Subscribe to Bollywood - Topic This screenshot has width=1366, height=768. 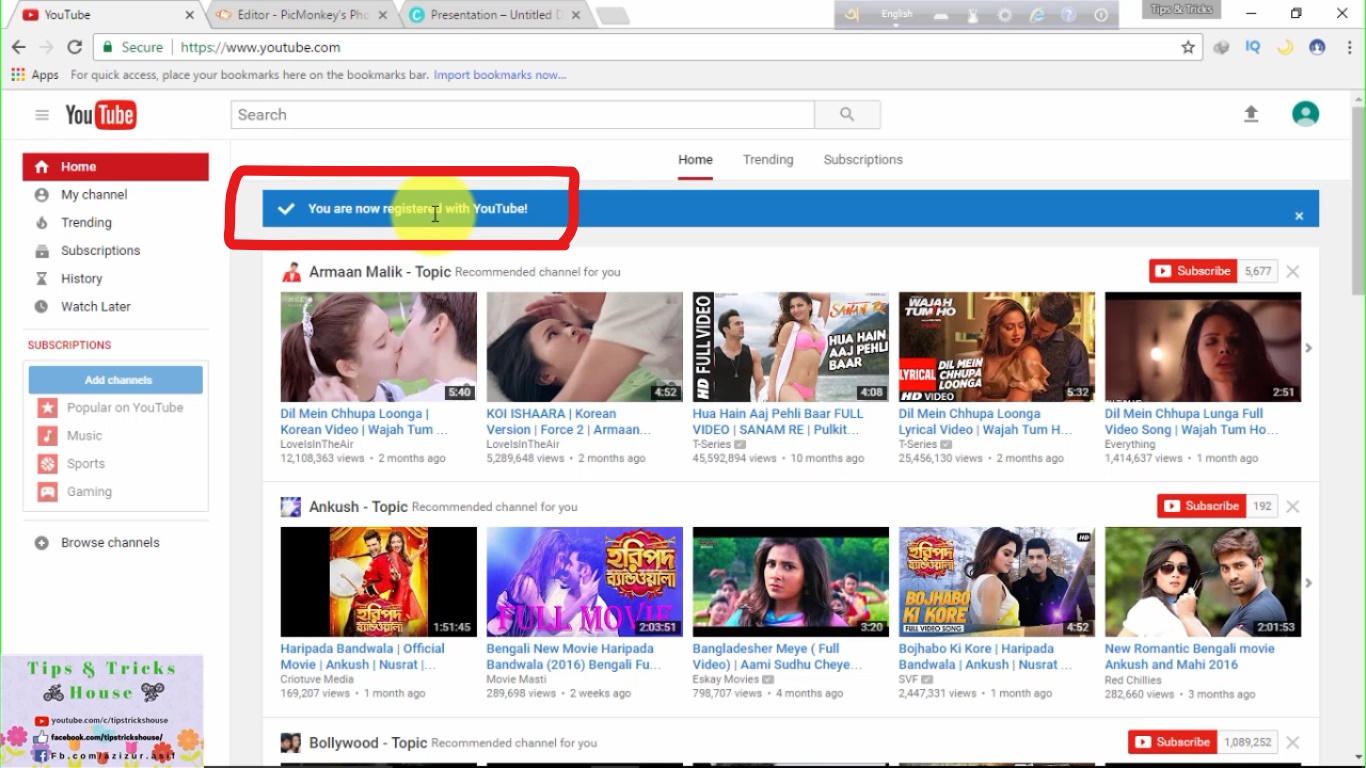pyautogui.click(x=1173, y=742)
